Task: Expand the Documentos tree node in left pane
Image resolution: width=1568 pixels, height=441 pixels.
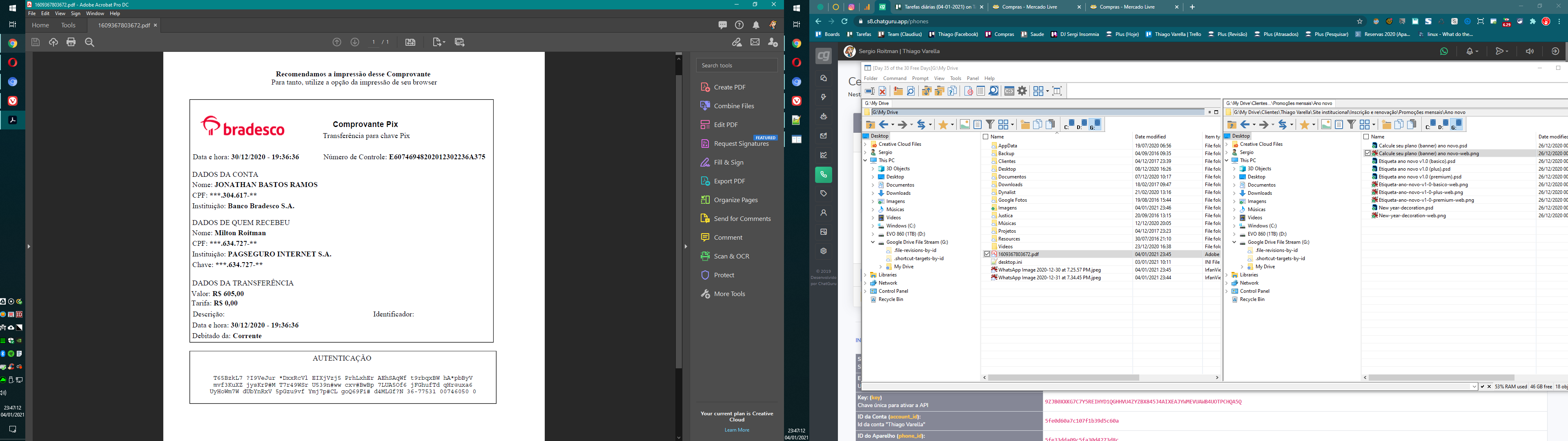Action: [873, 185]
